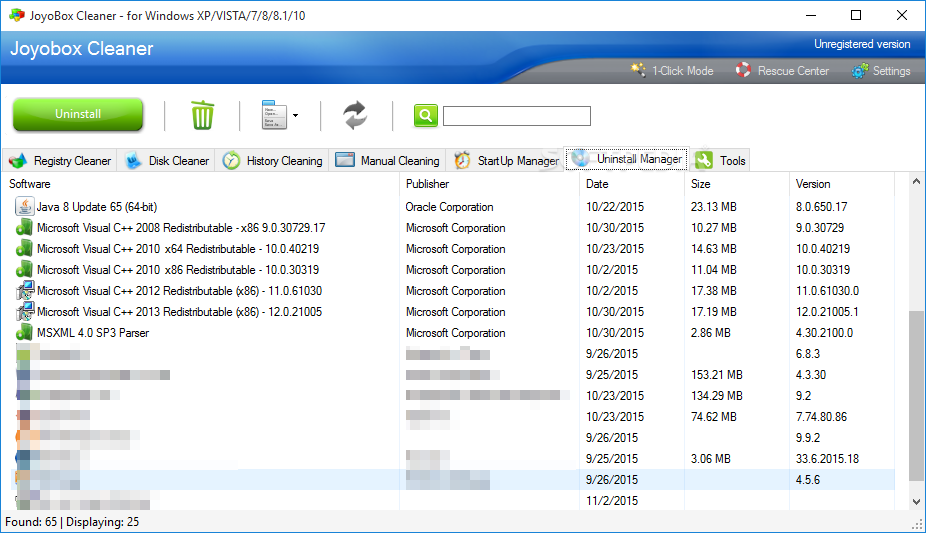
Task: Select the Uninstall Manager tab
Action: (627, 159)
